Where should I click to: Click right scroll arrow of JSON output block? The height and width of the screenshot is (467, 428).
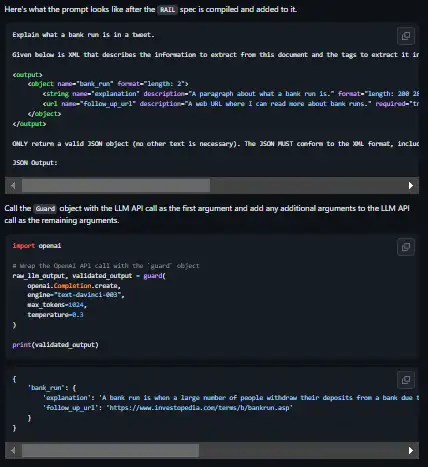(411, 451)
